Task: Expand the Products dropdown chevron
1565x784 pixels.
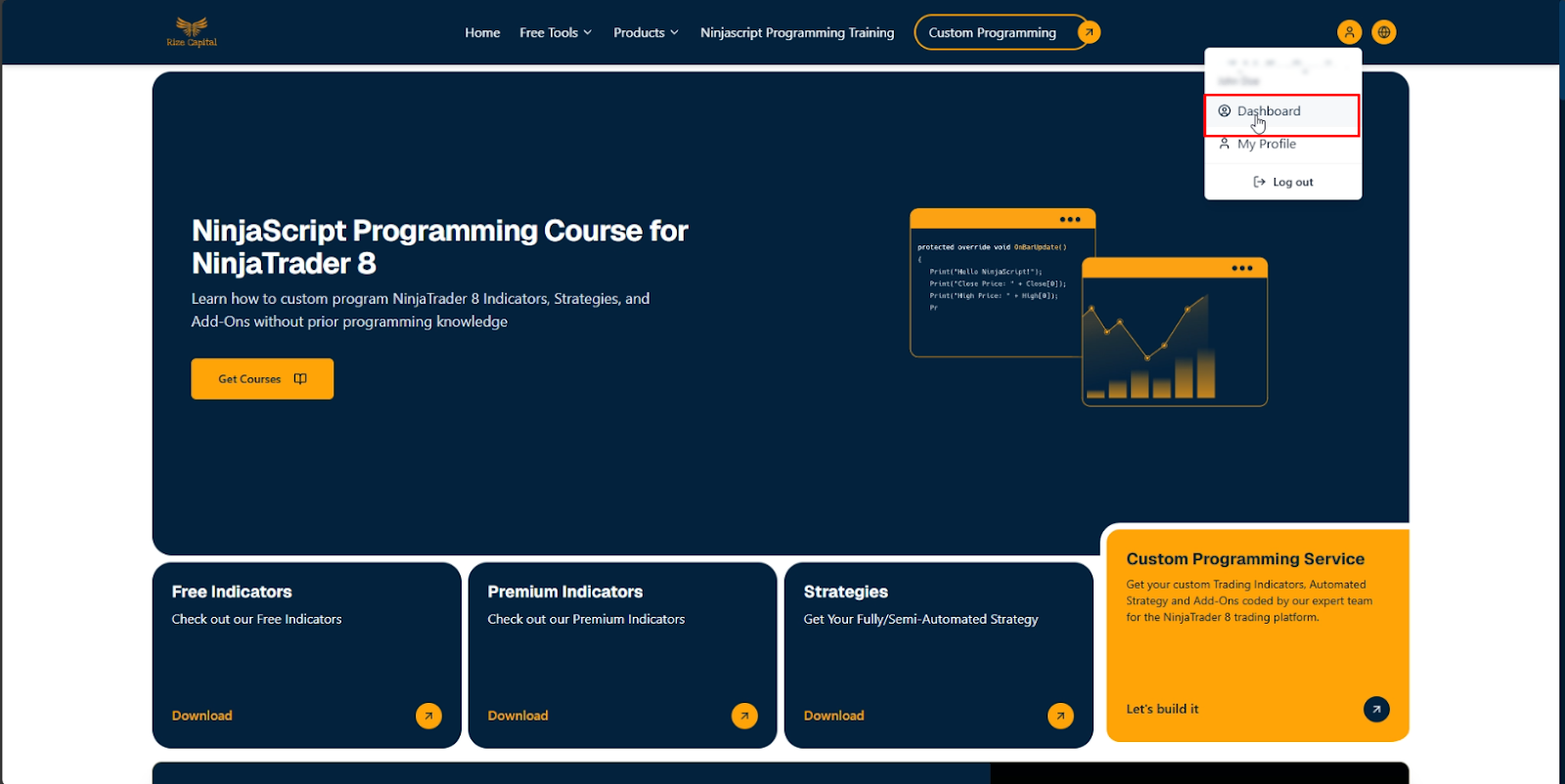Action: tap(674, 32)
